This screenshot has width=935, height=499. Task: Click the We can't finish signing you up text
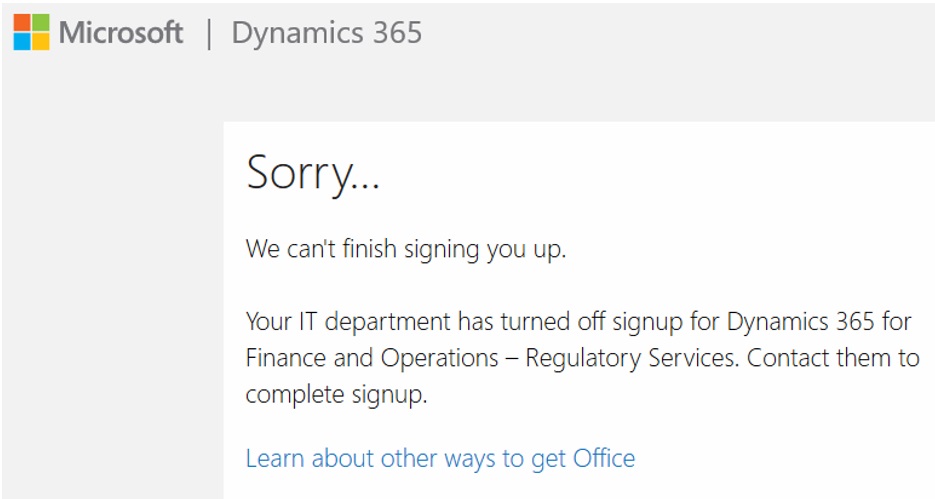coord(405,249)
